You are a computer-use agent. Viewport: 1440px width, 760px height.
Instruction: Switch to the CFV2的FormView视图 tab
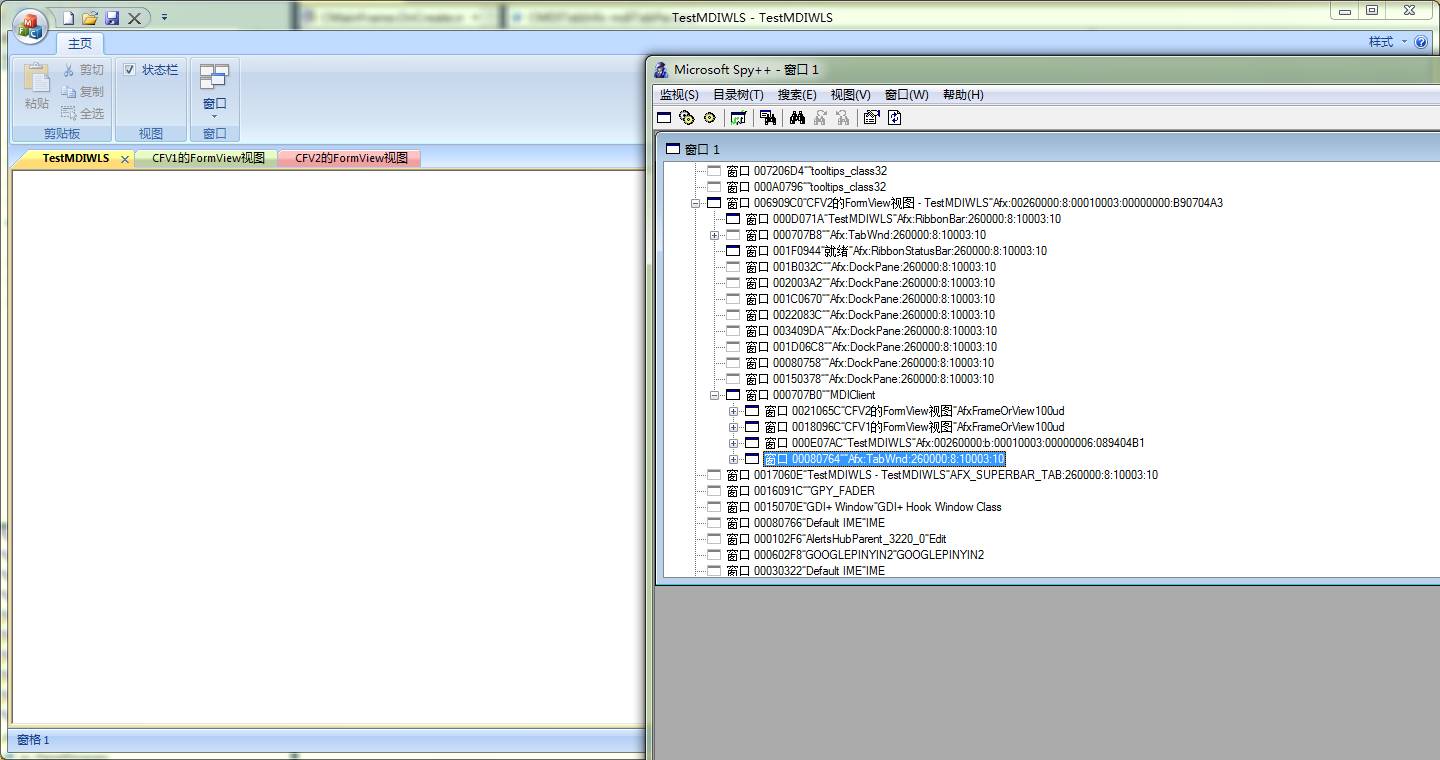351,159
